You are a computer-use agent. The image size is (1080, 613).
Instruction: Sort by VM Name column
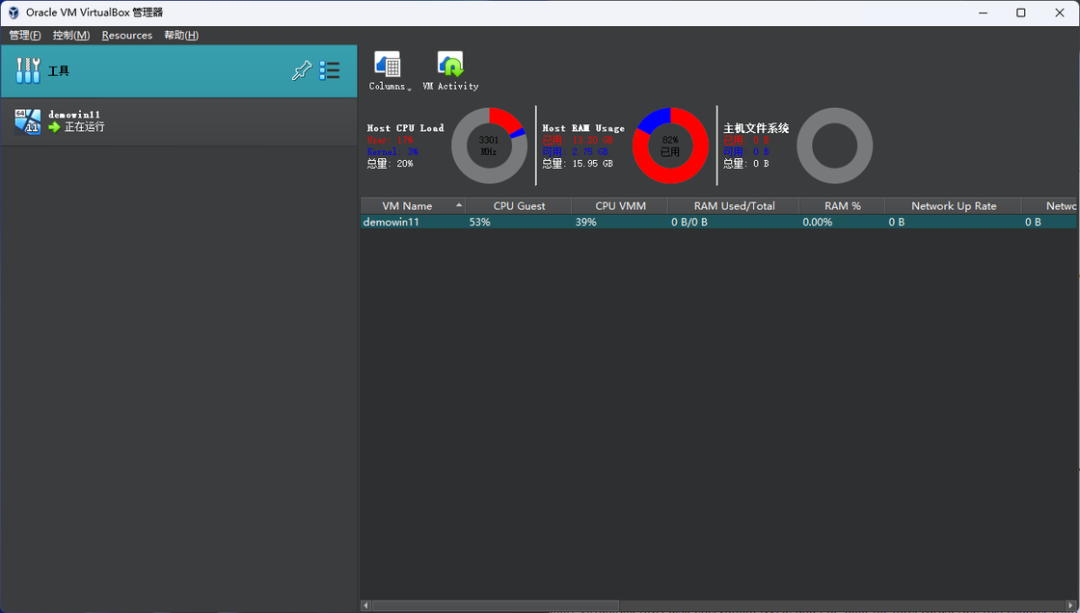413,206
